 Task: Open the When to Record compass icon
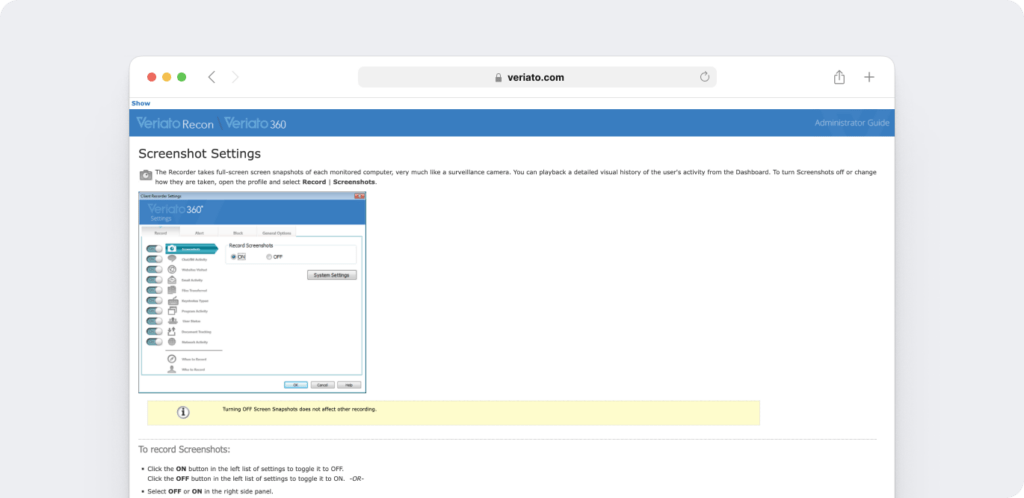[x=172, y=359]
